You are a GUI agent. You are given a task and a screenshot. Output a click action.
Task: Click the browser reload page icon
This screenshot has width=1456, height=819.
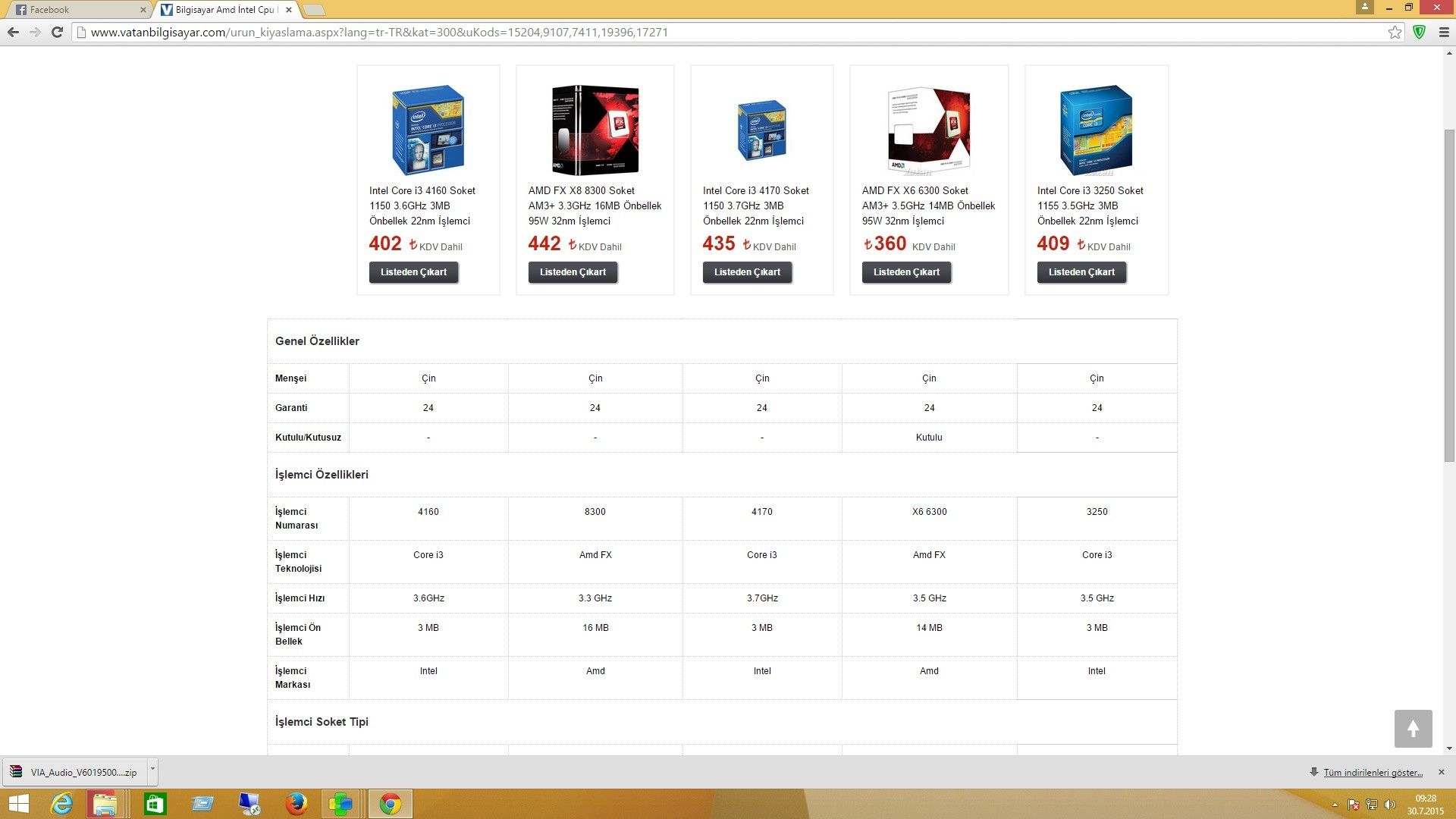coord(57,32)
